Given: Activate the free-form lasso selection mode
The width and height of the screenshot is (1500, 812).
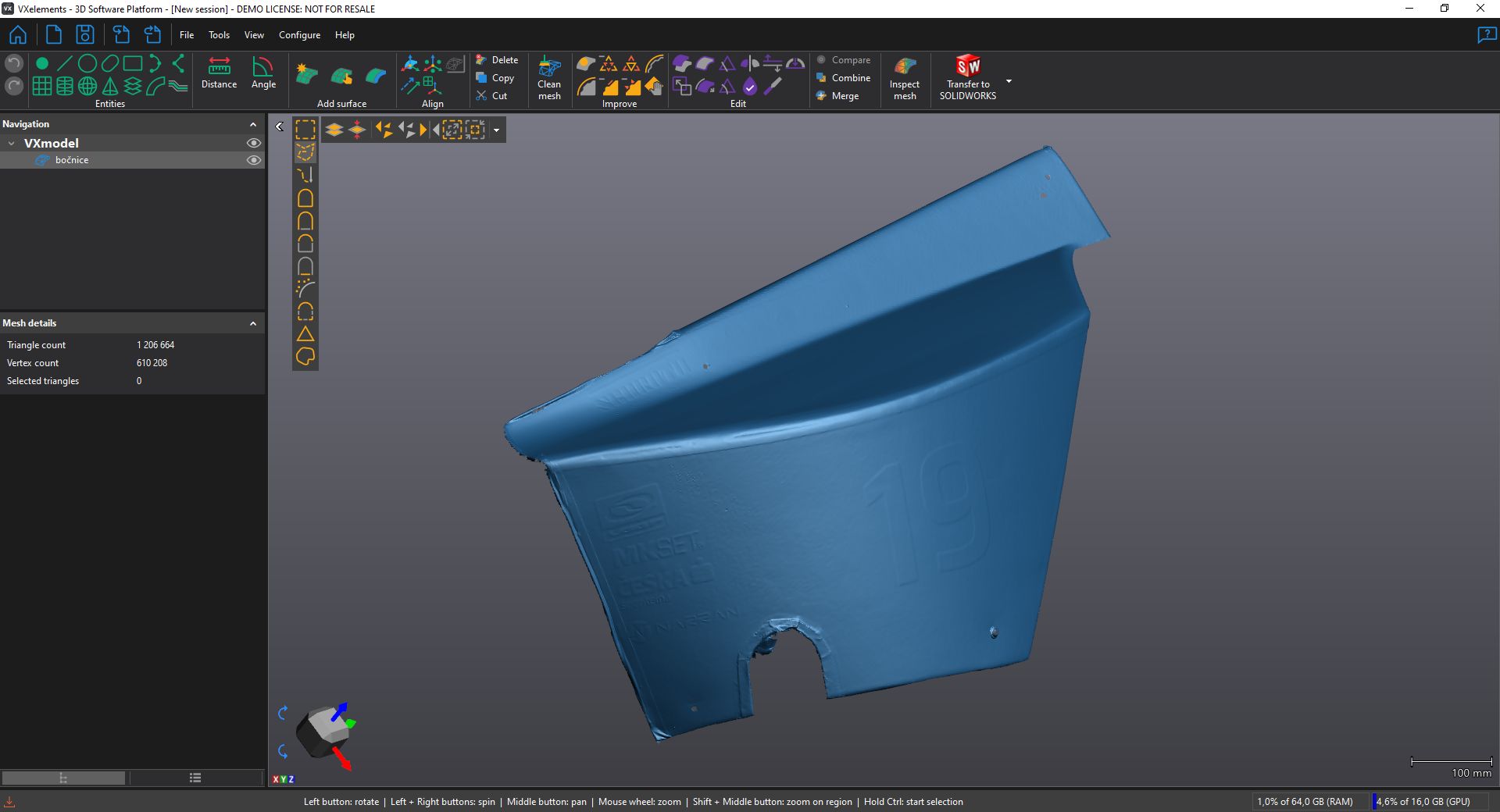Looking at the screenshot, I should click(x=305, y=152).
